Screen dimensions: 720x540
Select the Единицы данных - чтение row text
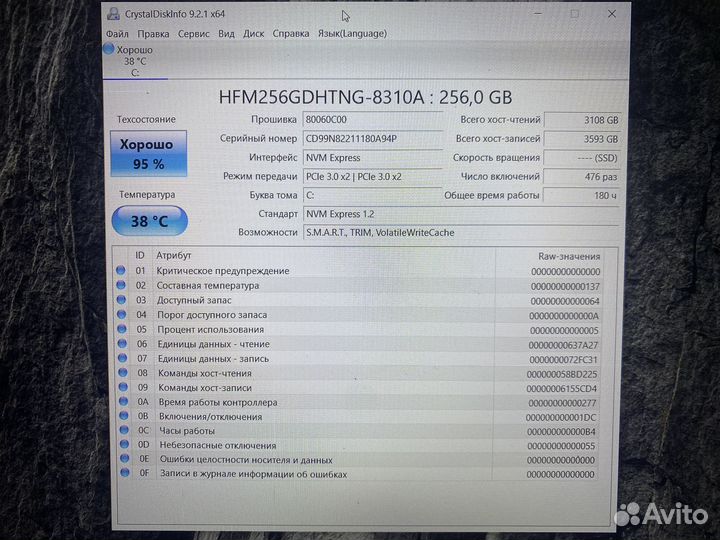[214, 344]
